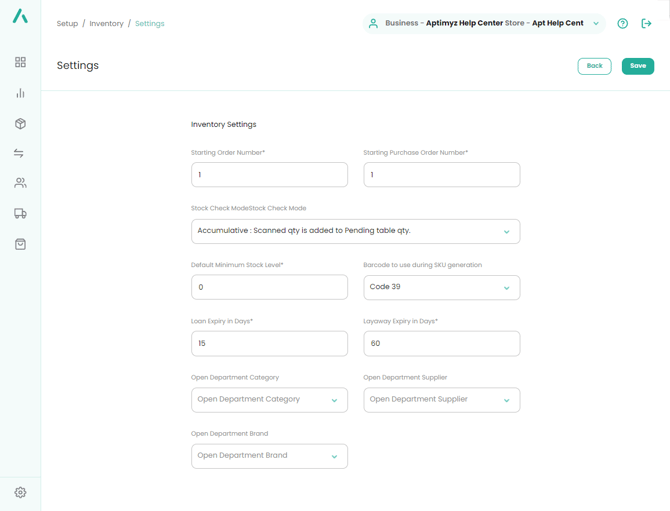670x511 pixels.
Task: Click the logout icon in header
Action: (x=646, y=23)
